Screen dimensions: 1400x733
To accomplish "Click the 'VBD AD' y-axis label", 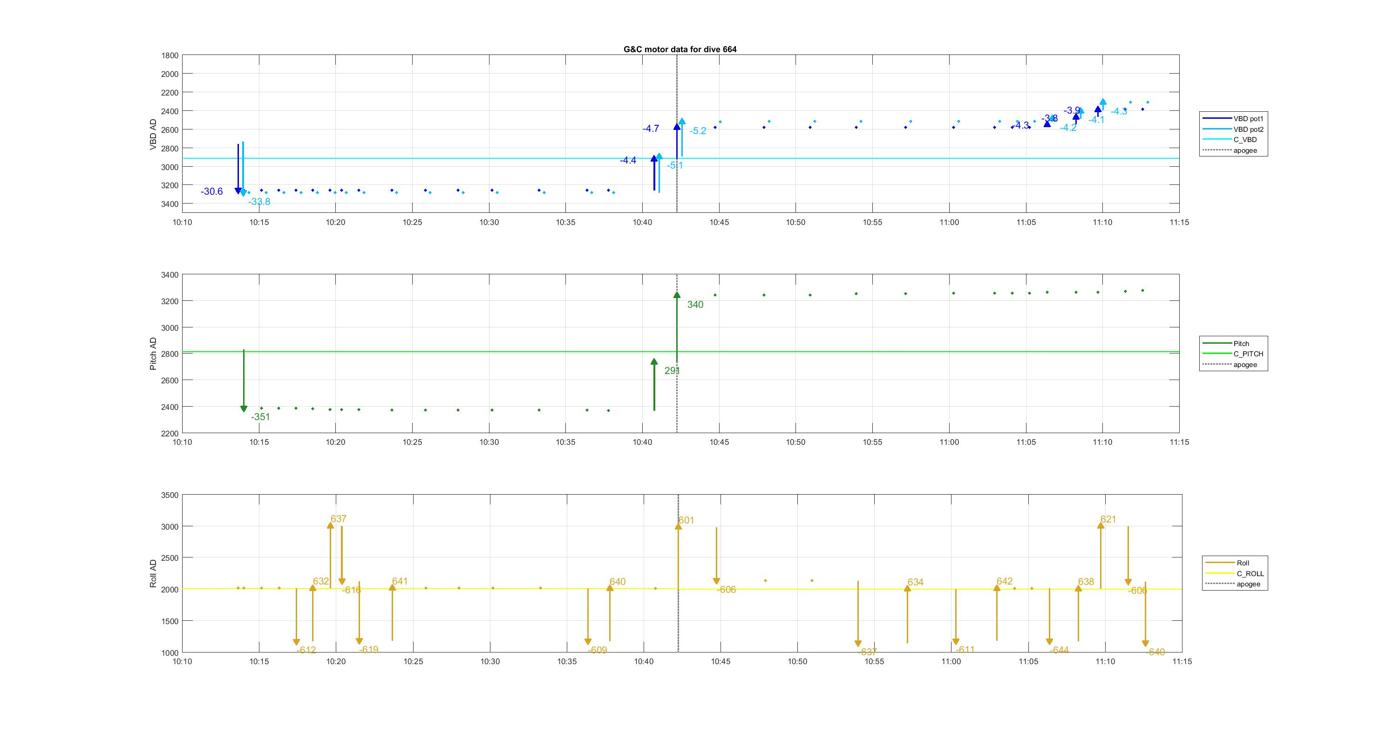I will pyautogui.click(x=153, y=133).
